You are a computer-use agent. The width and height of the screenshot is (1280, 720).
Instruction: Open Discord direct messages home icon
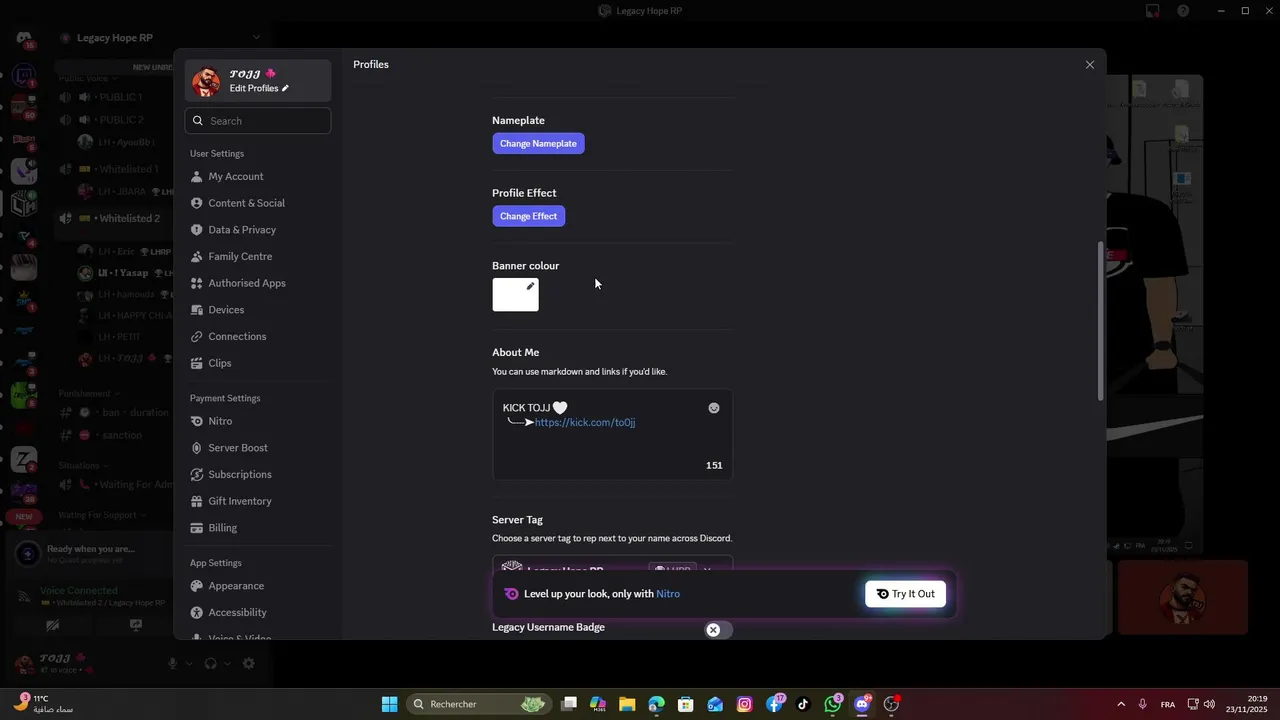pos(24,38)
